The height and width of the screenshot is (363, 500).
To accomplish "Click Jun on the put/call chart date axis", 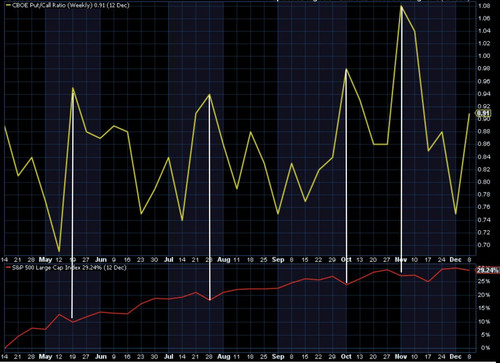I will pyautogui.click(x=101, y=260).
